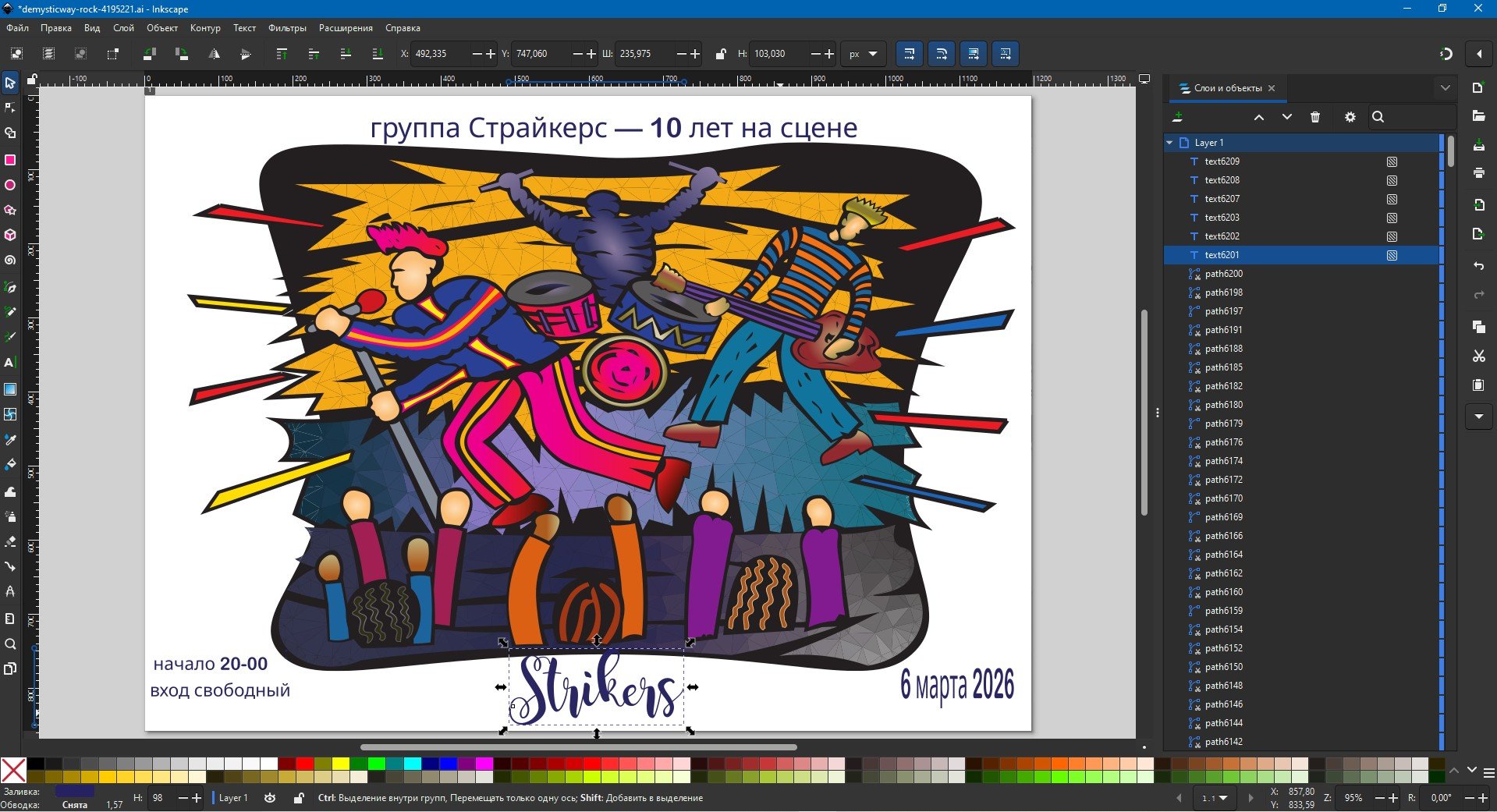Viewport: 1497px width, 812px height.
Task: Toggle width/height proportion lock
Action: pyautogui.click(x=721, y=54)
